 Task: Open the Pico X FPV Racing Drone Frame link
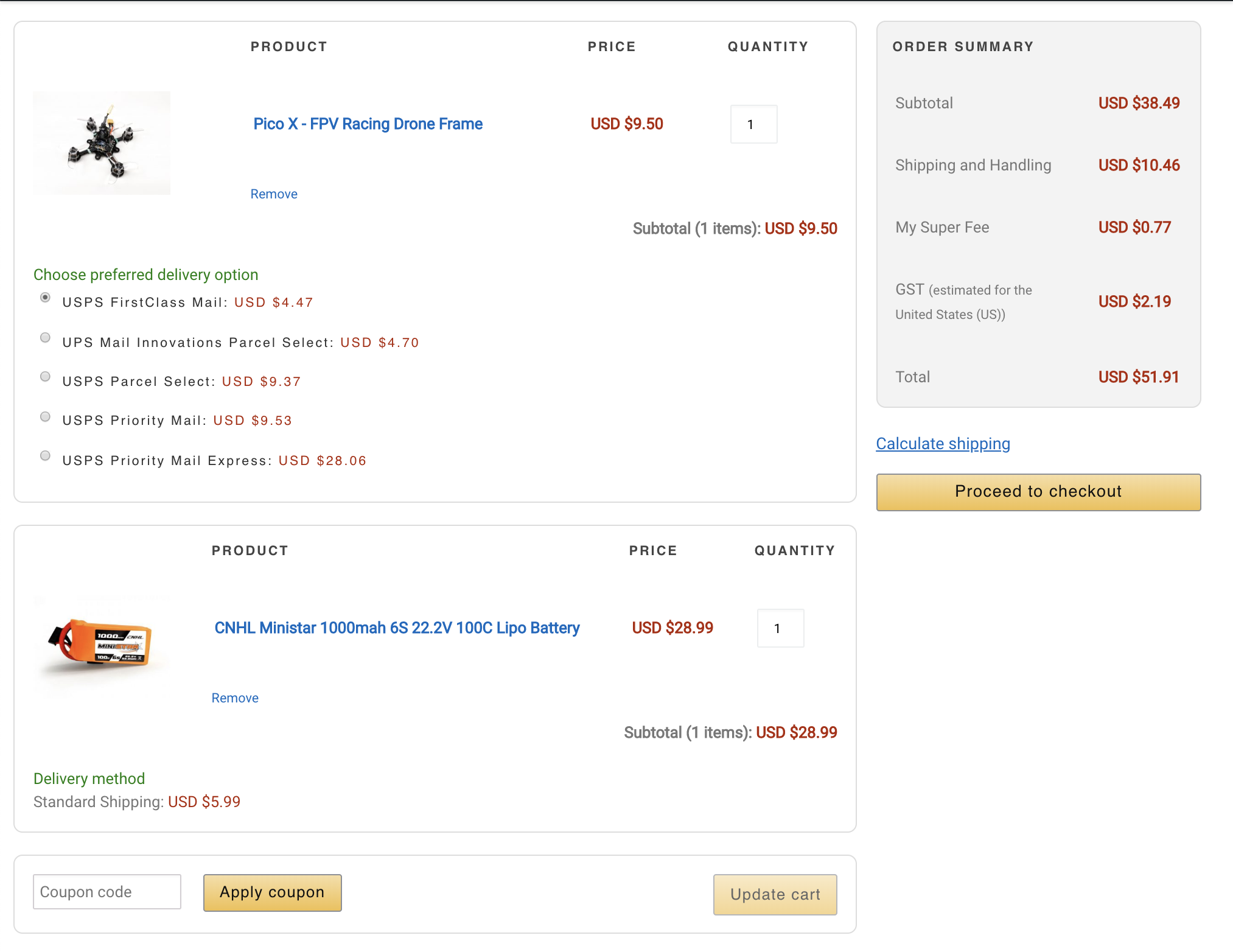[x=368, y=124]
